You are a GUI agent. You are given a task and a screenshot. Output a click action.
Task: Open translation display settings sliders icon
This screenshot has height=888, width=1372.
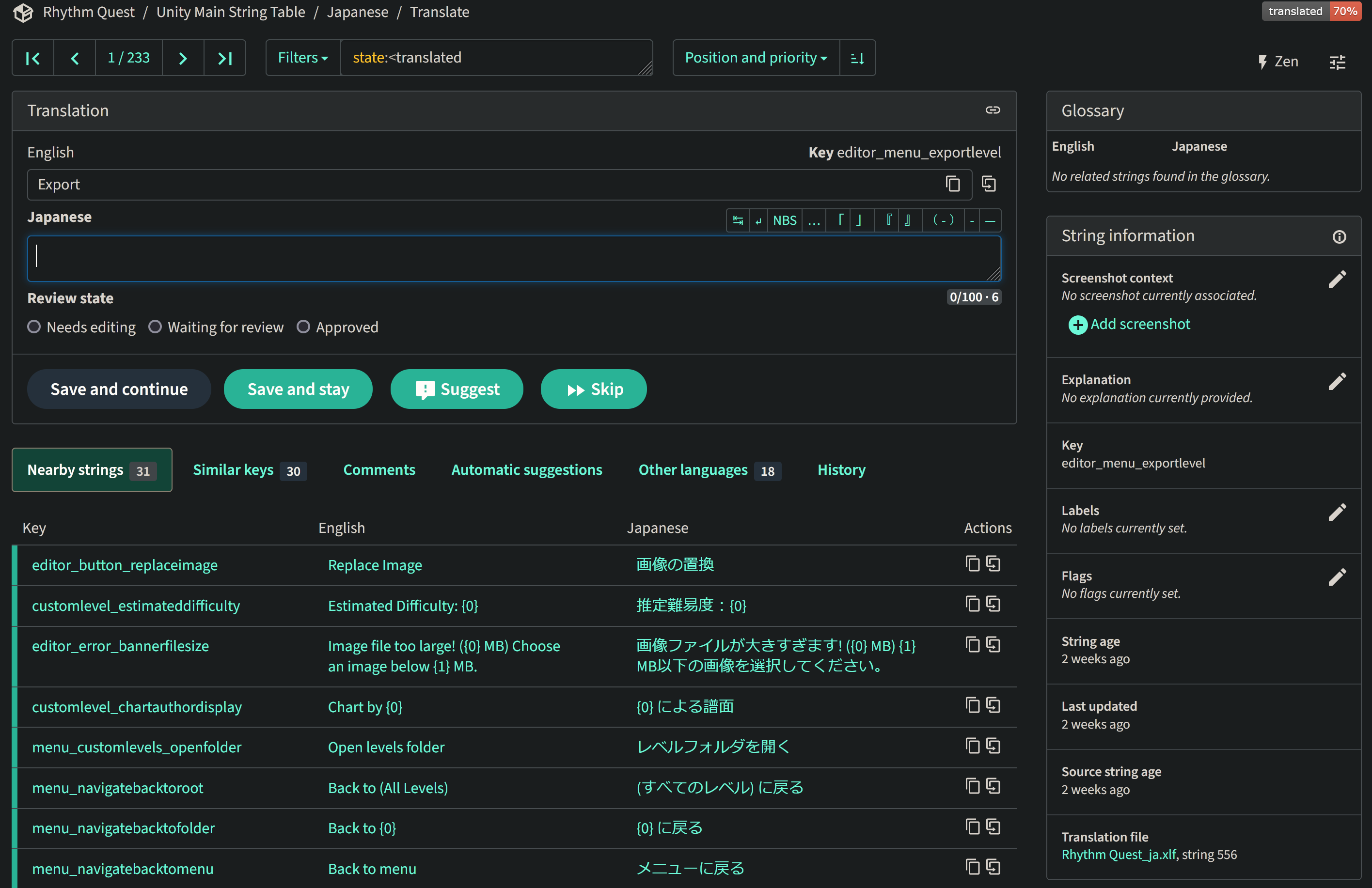coord(1338,62)
